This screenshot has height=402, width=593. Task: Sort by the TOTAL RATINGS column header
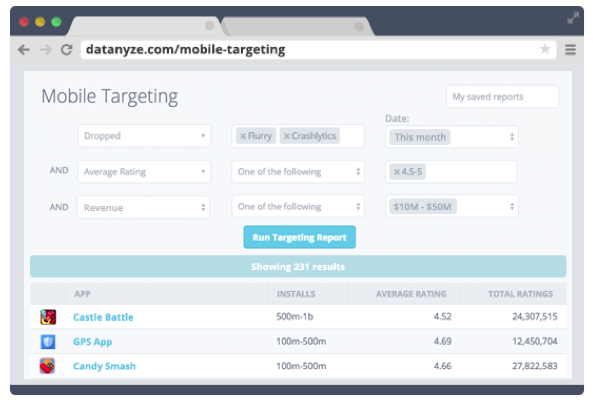(520, 294)
